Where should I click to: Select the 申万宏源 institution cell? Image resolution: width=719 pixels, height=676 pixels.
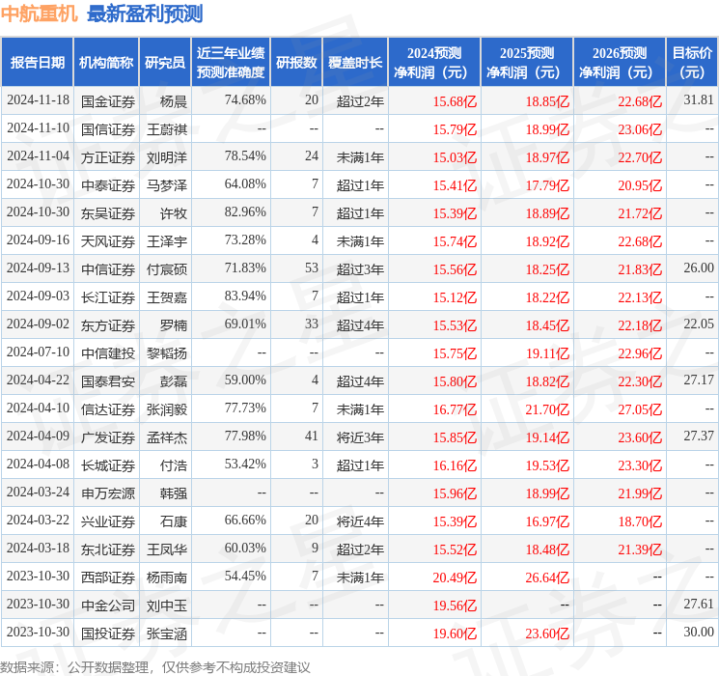tap(108, 493)
